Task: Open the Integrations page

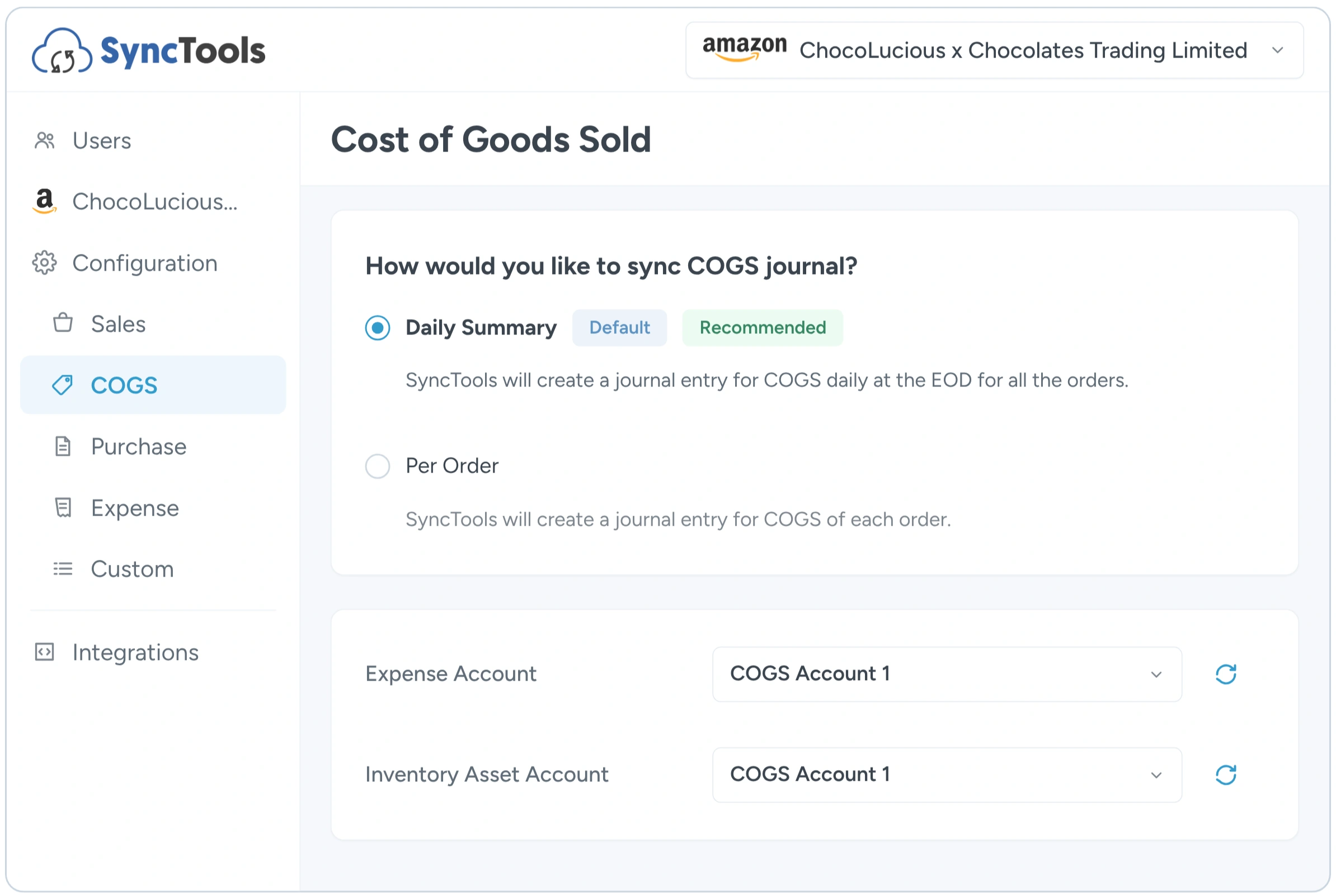Action: (153, 653)
